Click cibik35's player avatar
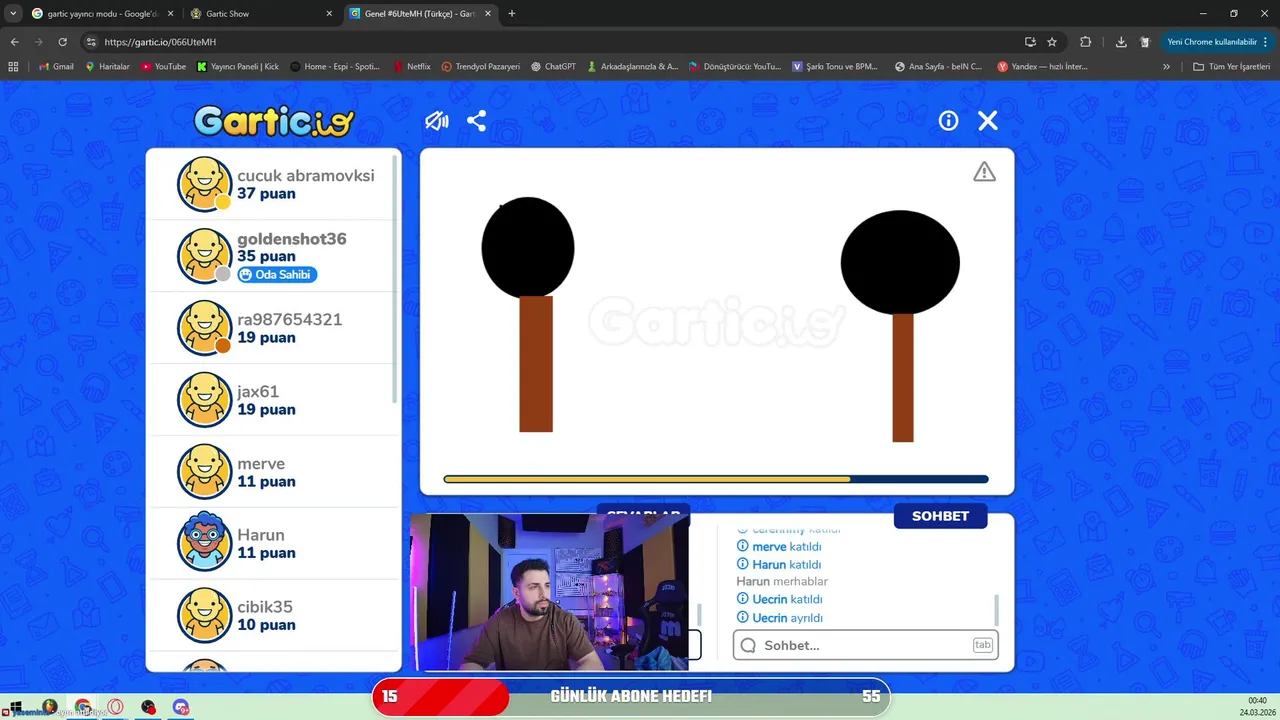Viewport: 1280px width, 720px height. (x=205, y=615)
